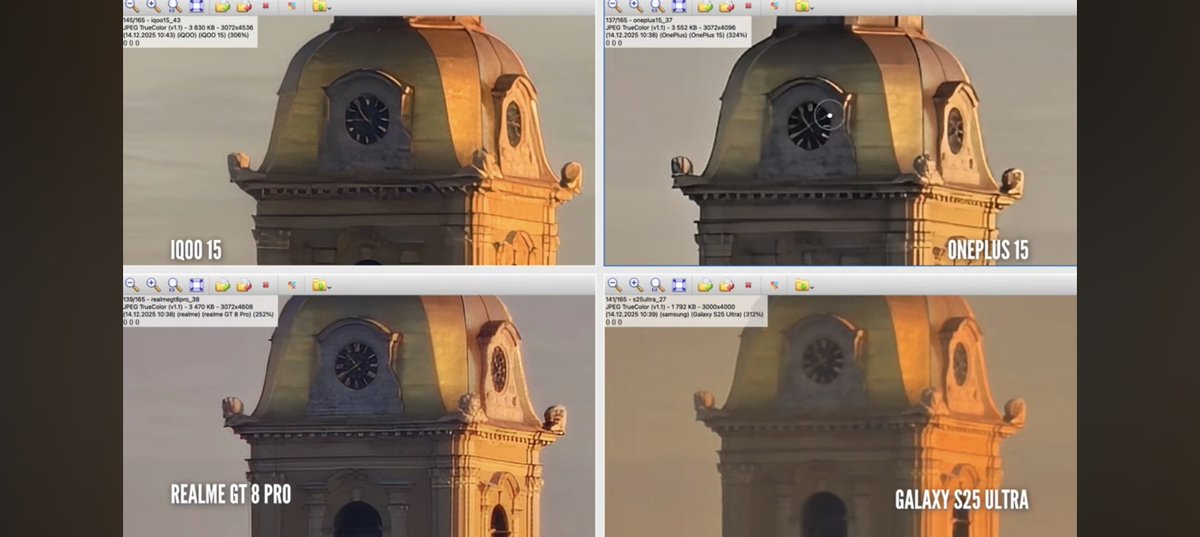Zoom out in the iQOO 15 viewer
Image resolution: width=1200 pixels, height=537 pixels.
point(132,5)
